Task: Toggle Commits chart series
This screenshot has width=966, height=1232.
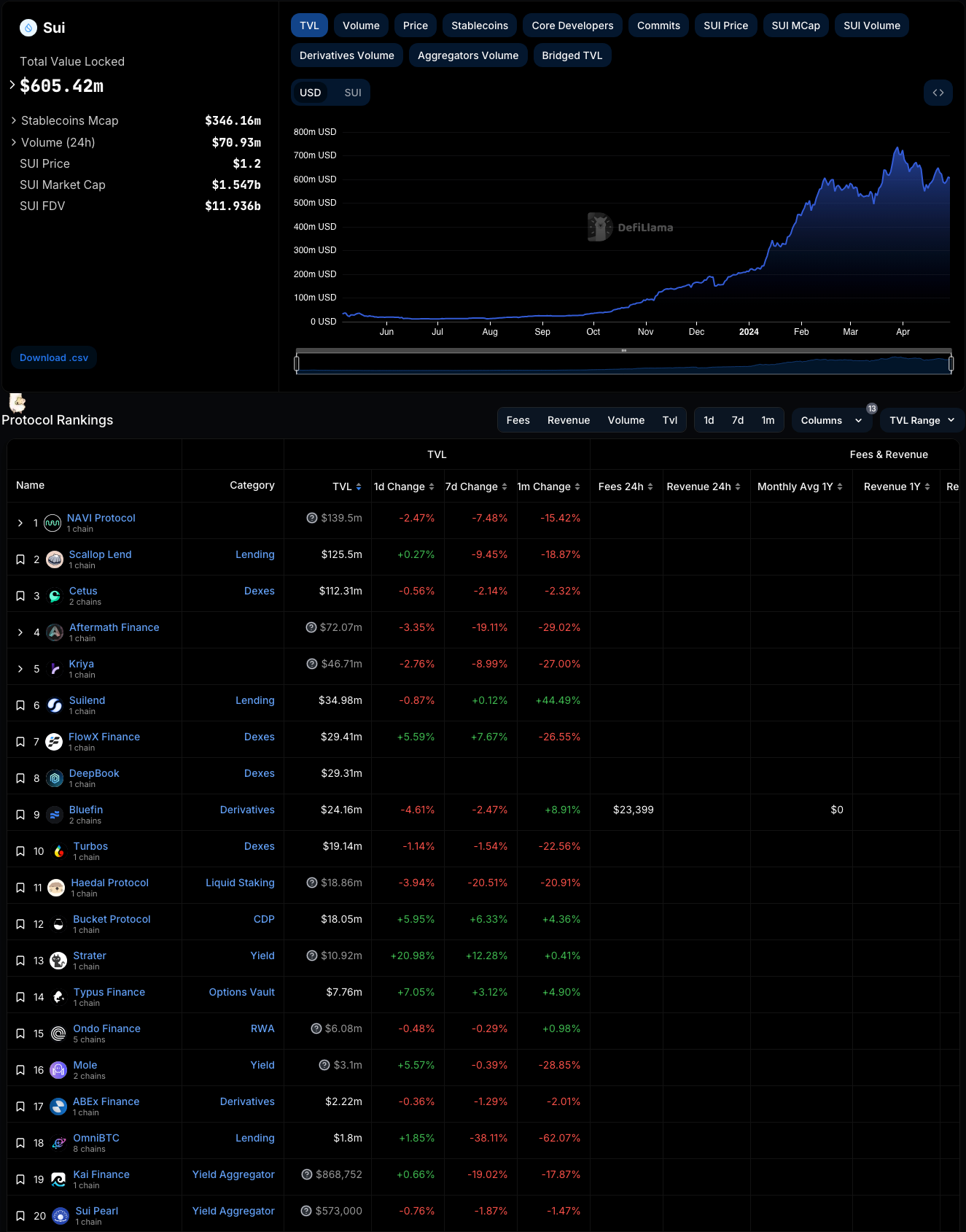Action: coord(658,26)
